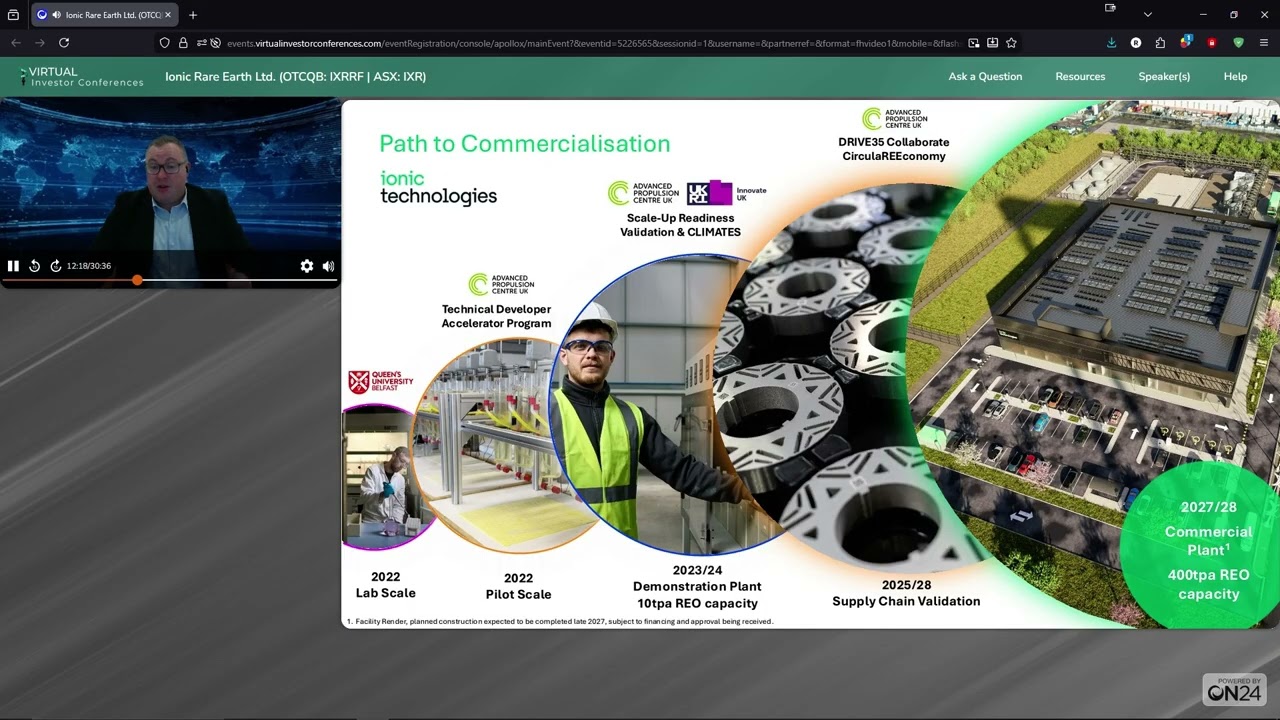Open site permissions settings icon
The height and width of the screenshot is (720, 1280).
click(201, 43)
